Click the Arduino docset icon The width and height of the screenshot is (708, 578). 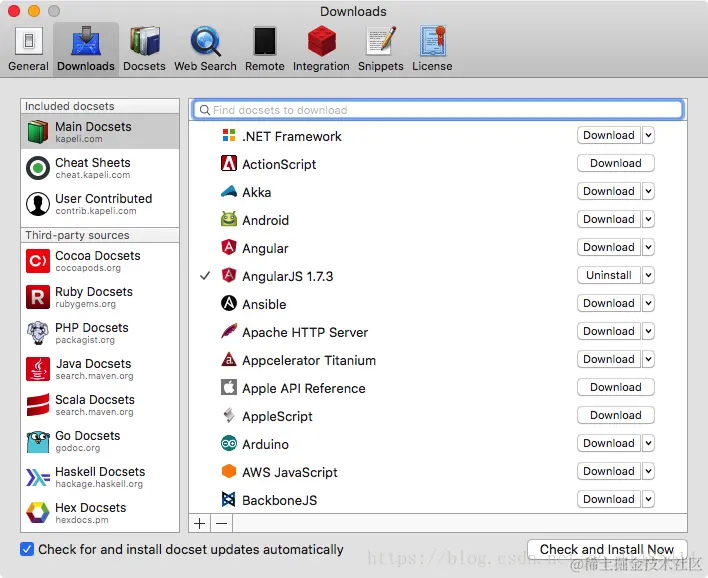[229, 443]
